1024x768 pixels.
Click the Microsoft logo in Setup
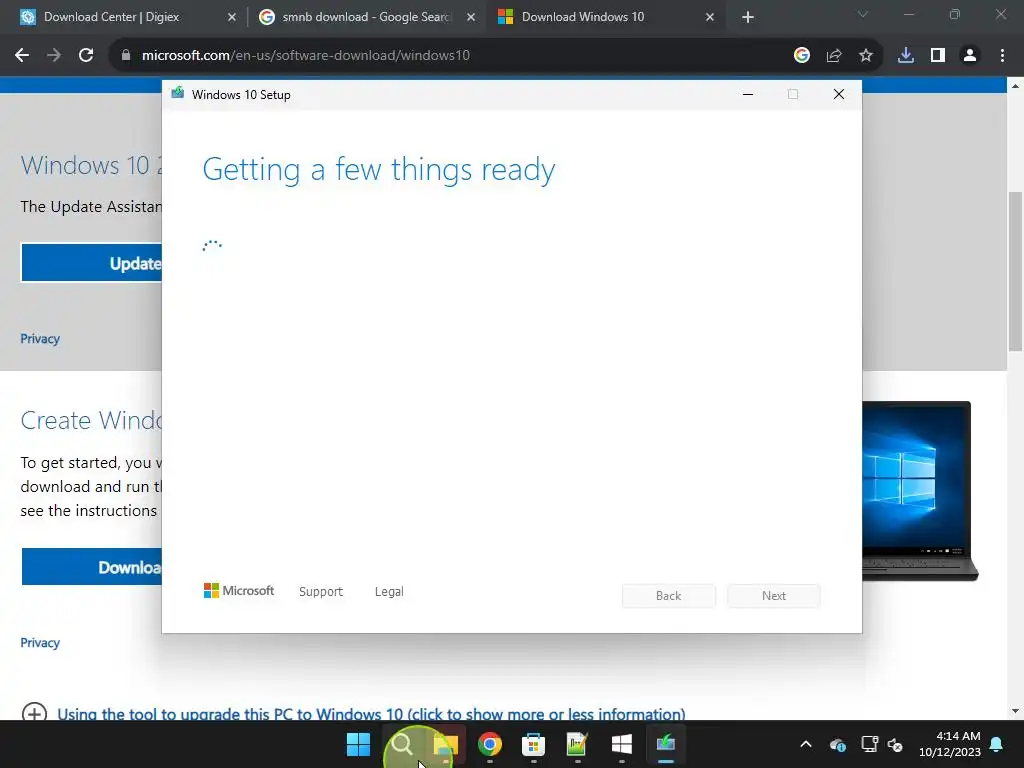pyautogui.click(x=239, y=590)
